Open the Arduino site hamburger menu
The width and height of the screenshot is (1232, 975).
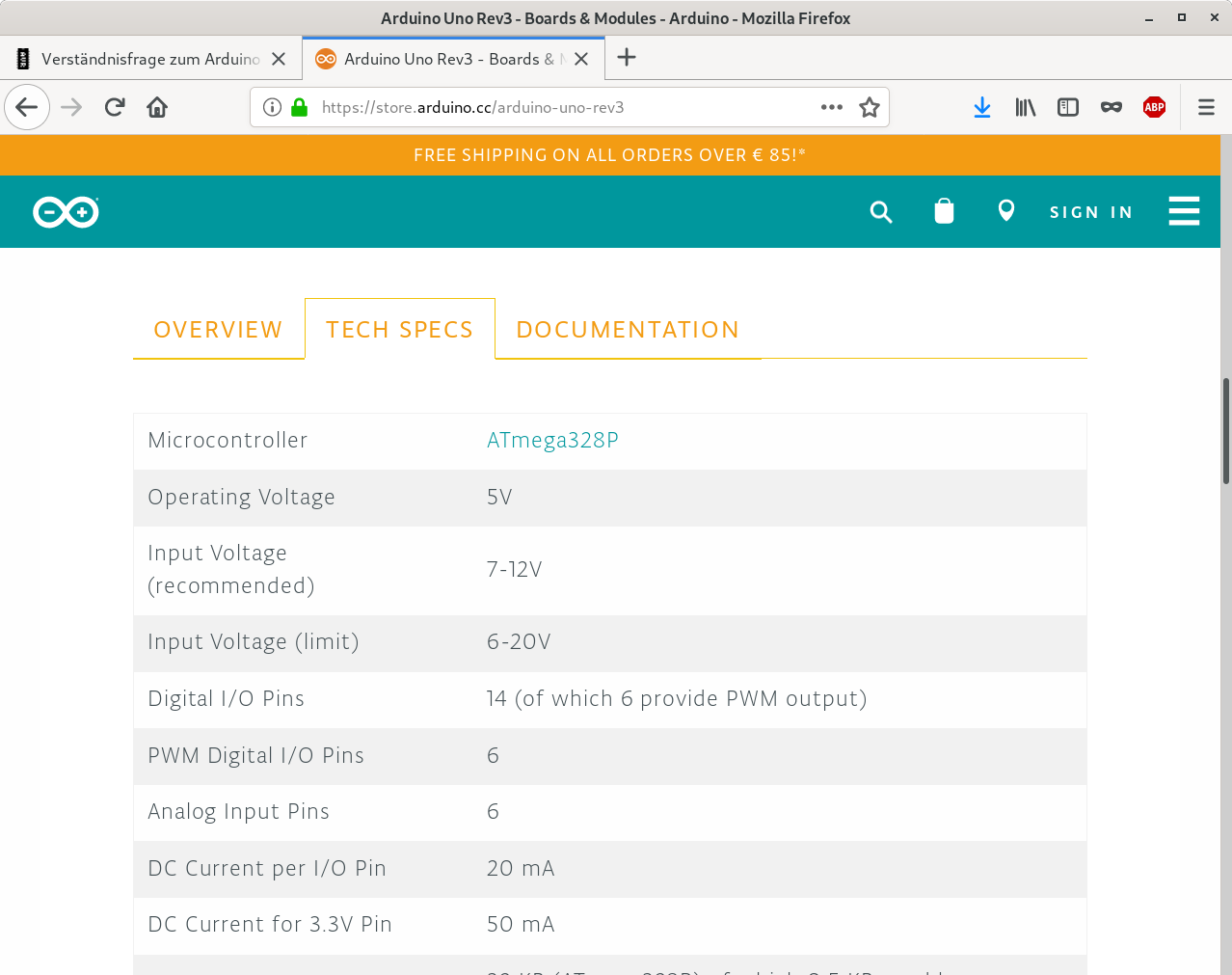click(1184, 211)
